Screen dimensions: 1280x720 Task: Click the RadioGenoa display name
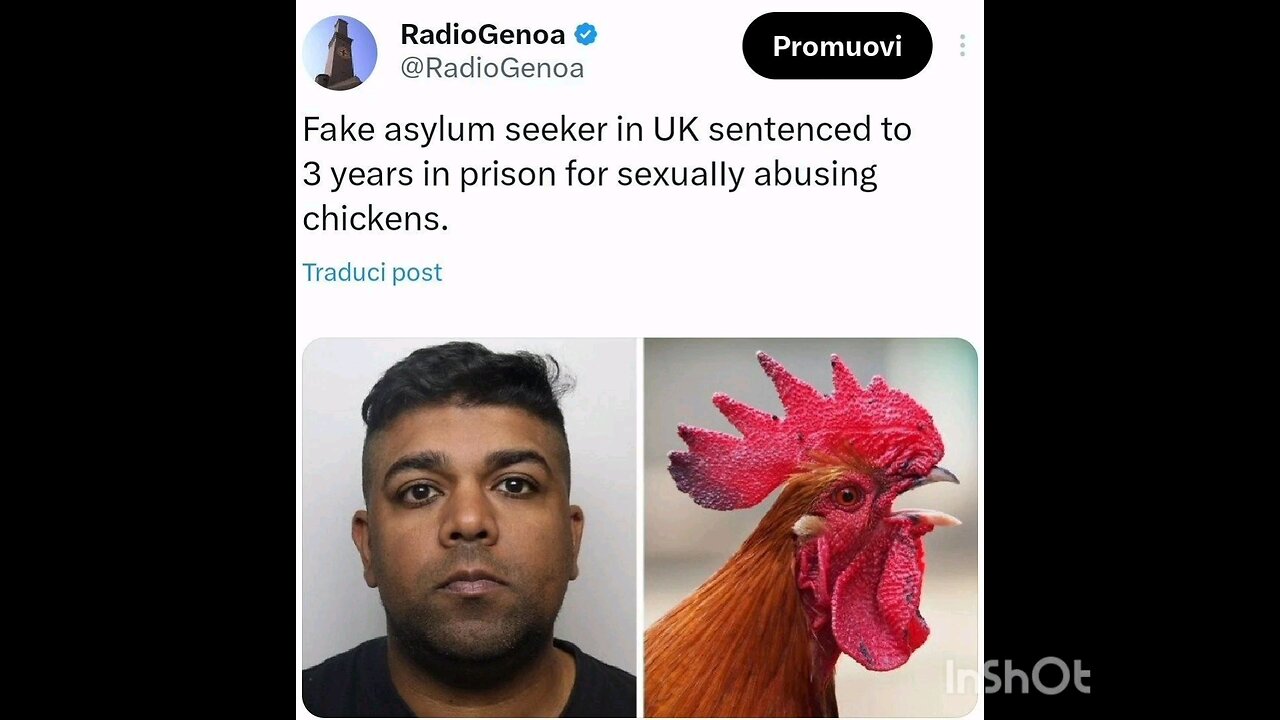tap(483, 35)
